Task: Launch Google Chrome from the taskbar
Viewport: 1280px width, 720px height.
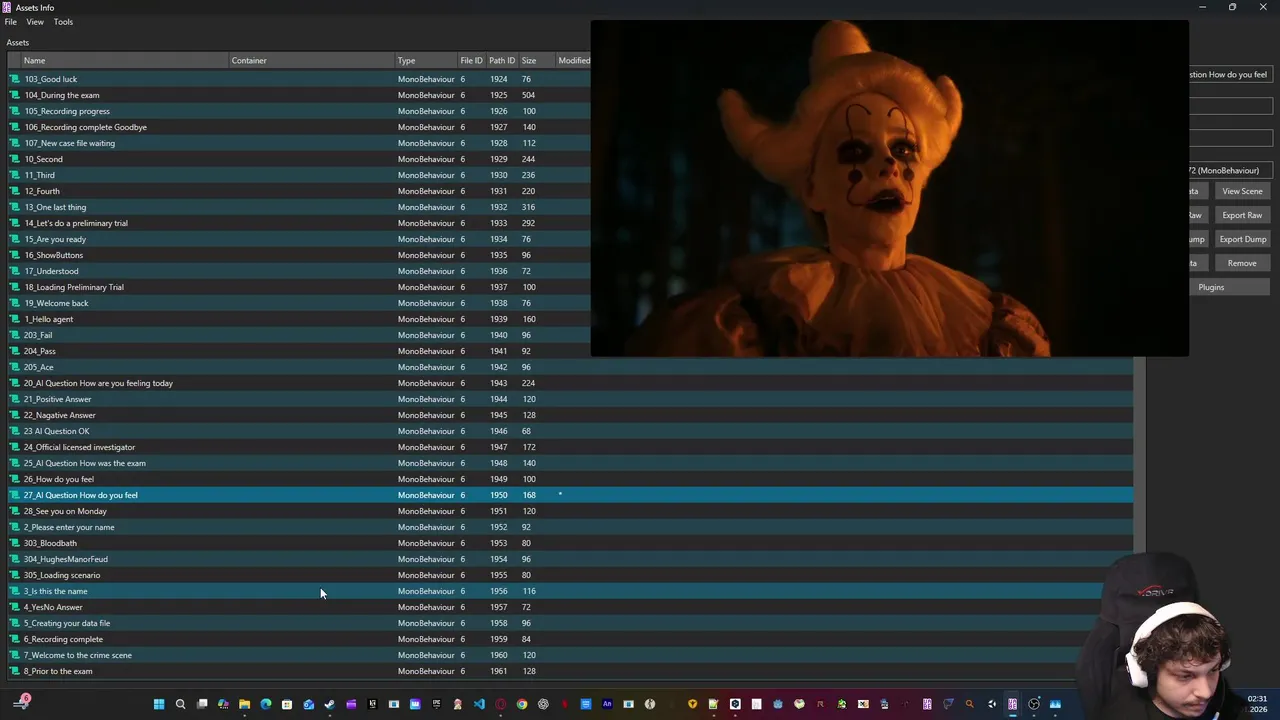Action: 521,704
